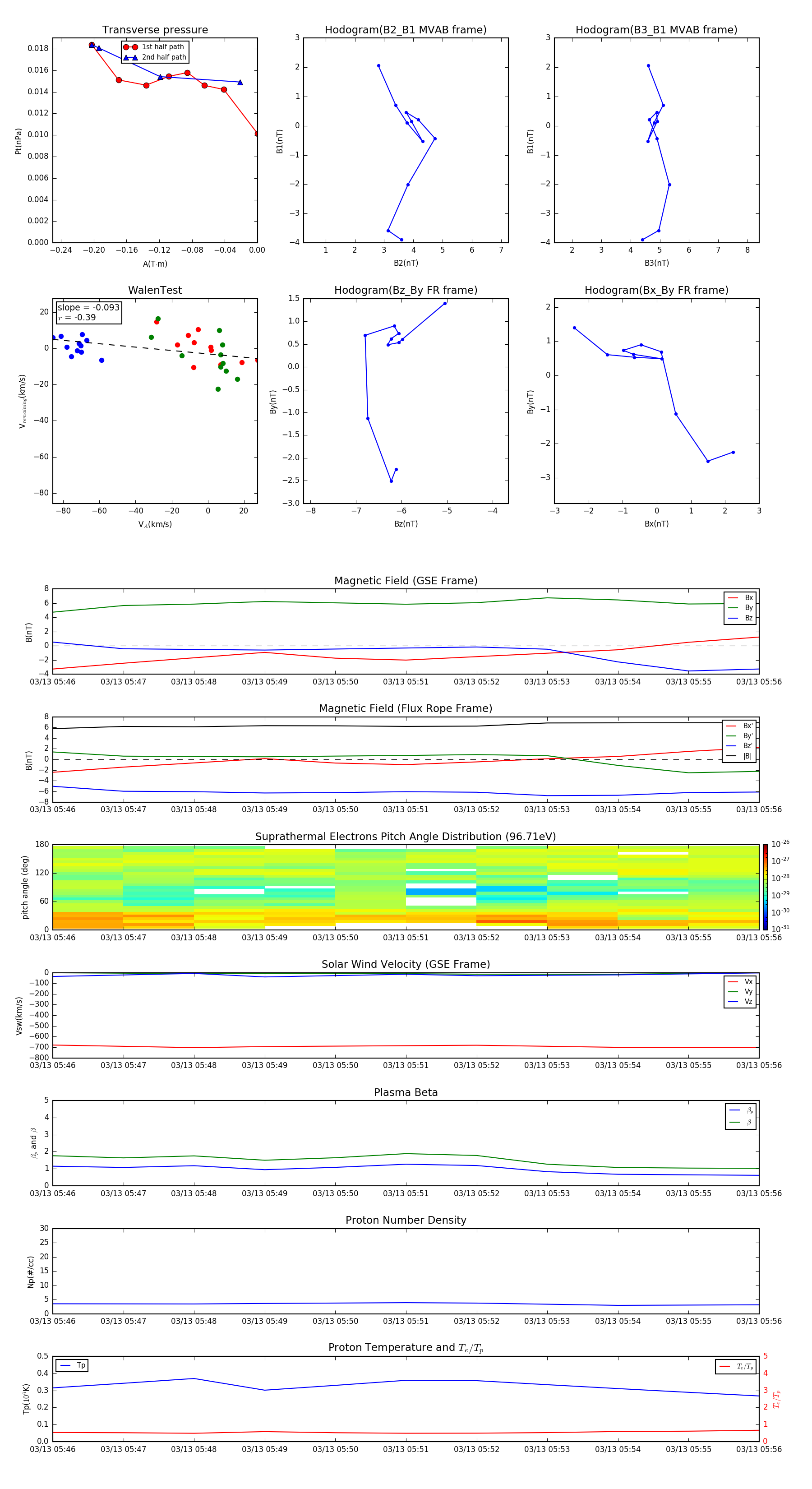The width and height of the screenshot is (812, 1489).
Task: Click the 'Magnetic Field (GSE Frame)' title
Action: coord(406,581)
